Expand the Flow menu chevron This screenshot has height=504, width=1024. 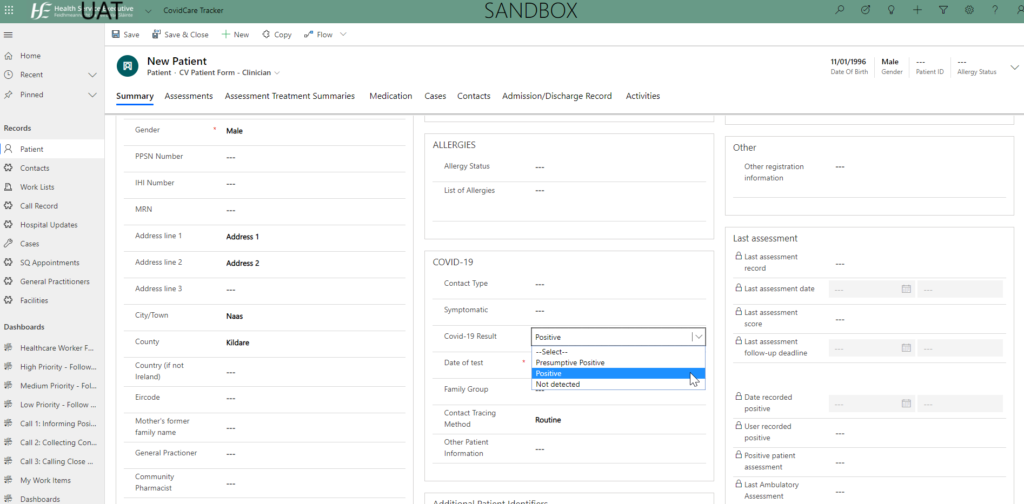[x=343, y=35]
